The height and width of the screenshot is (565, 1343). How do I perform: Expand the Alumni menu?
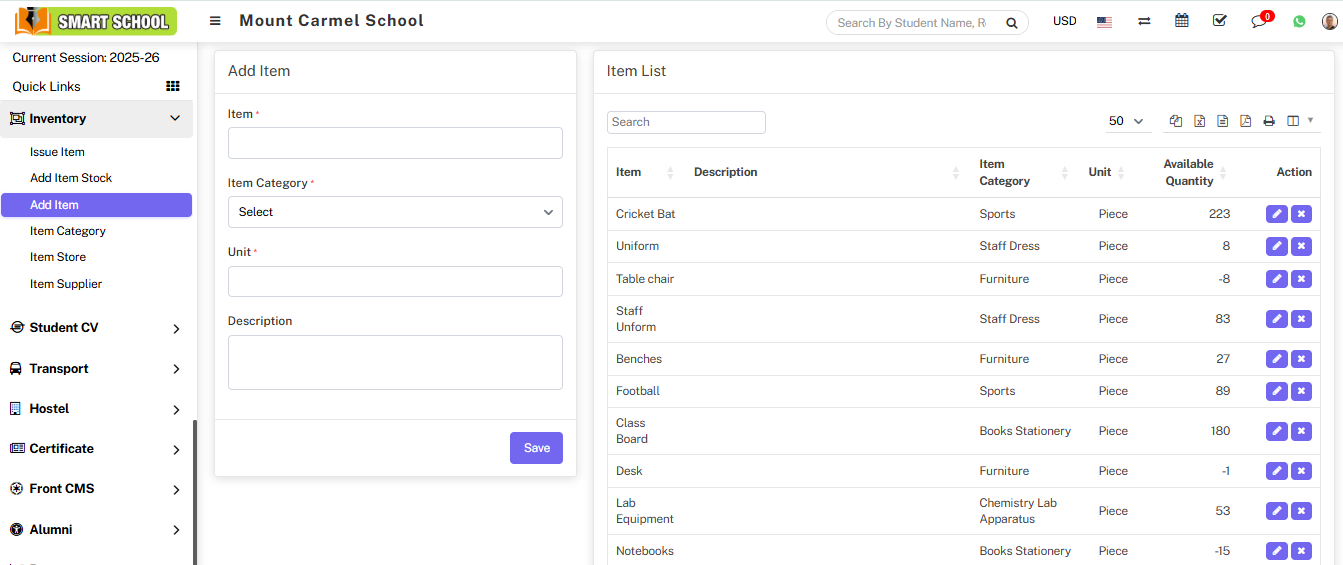tap(96, 530)
